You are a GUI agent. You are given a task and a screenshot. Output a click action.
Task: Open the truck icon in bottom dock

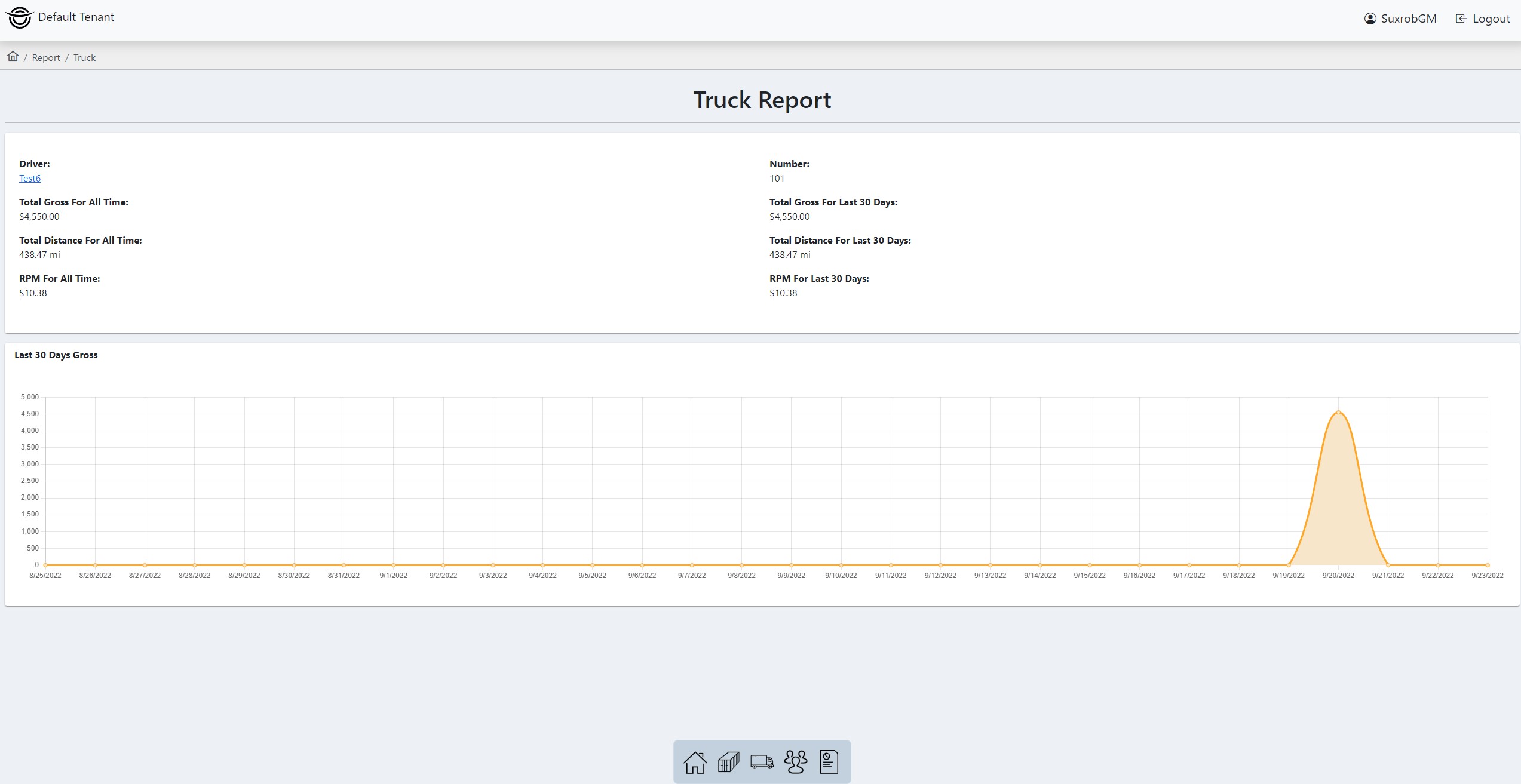tap(762, 762)
